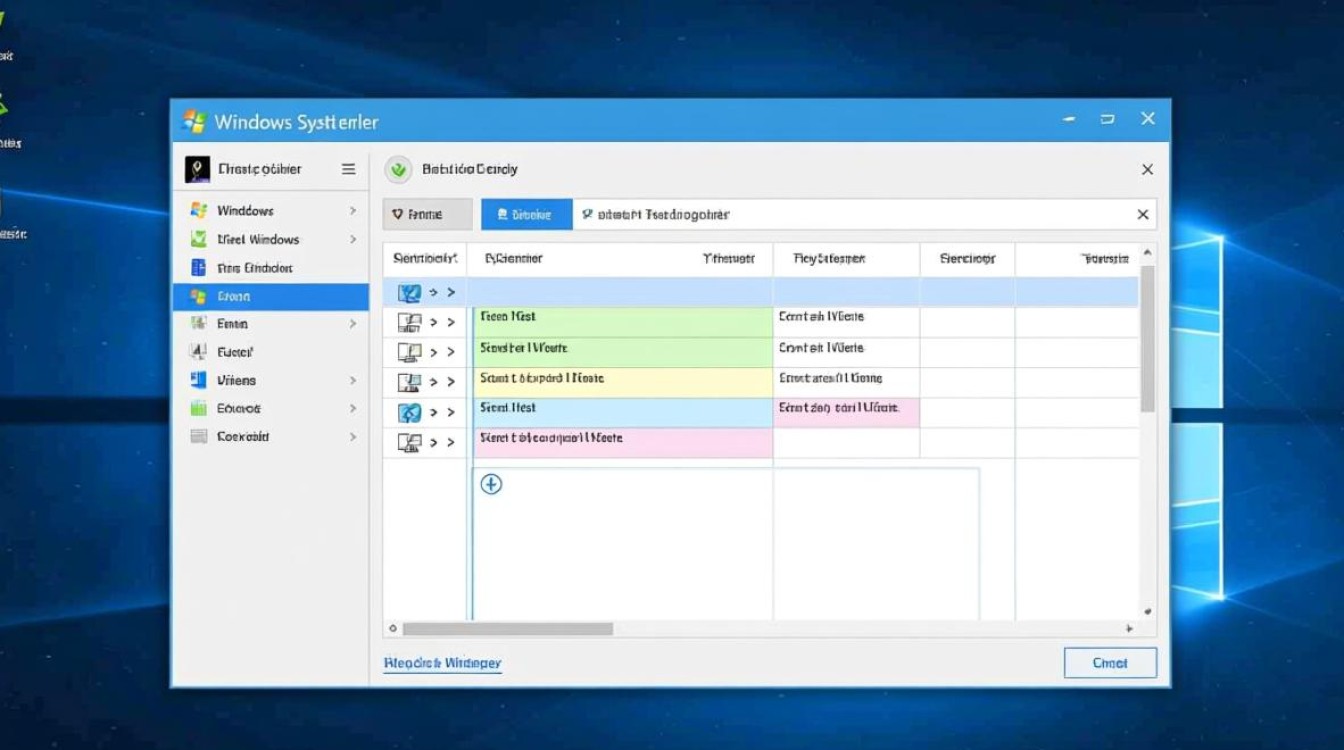Image resolution: width=1344 pixels, height=750 pixels.
Task: Click the green circular check icon in the panel header
Action: (x=399, y=170)
